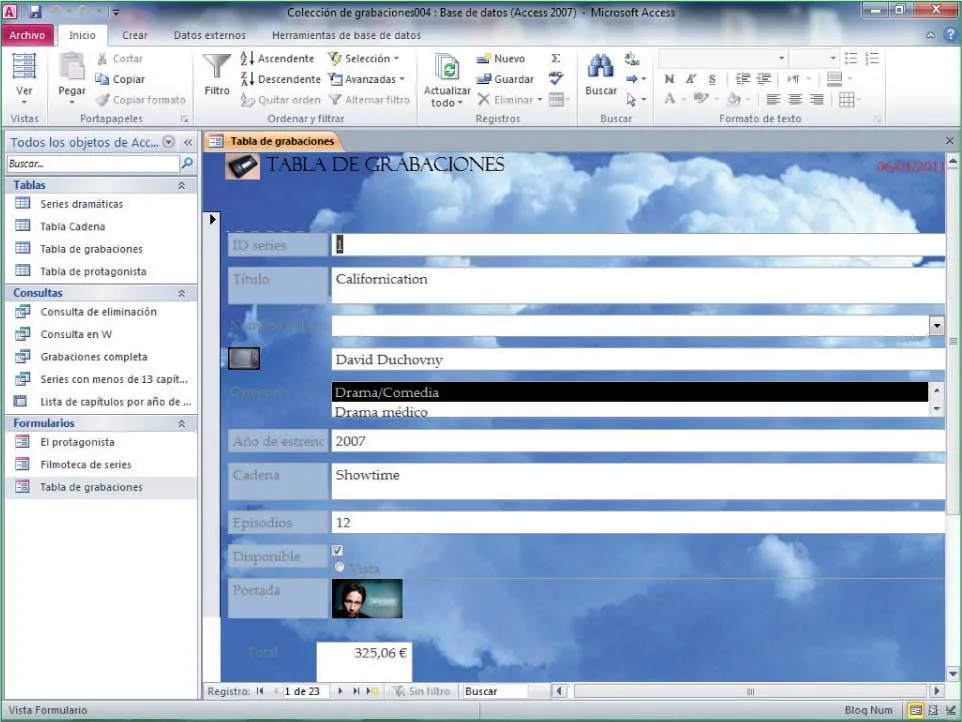Click the Copiar ribbon command
Viewport: 962px width, 722px height.
[120, 79]
